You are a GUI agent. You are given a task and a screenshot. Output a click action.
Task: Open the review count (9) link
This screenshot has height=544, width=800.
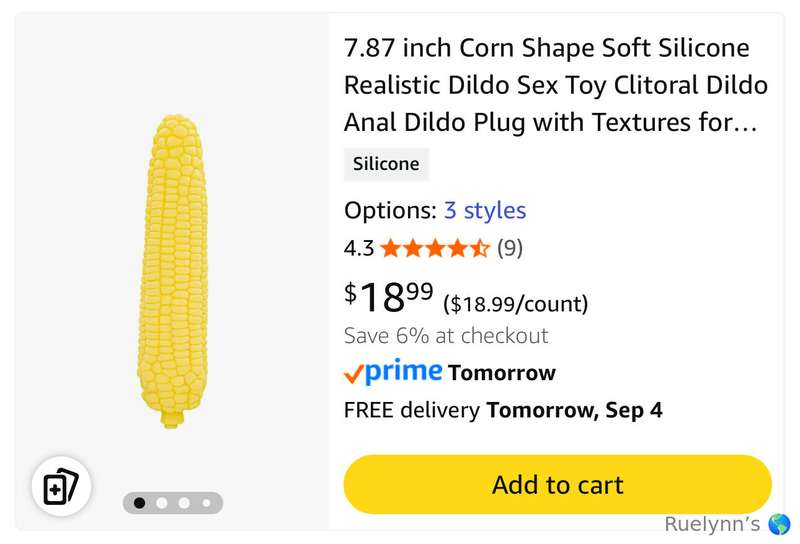point(510,249)
